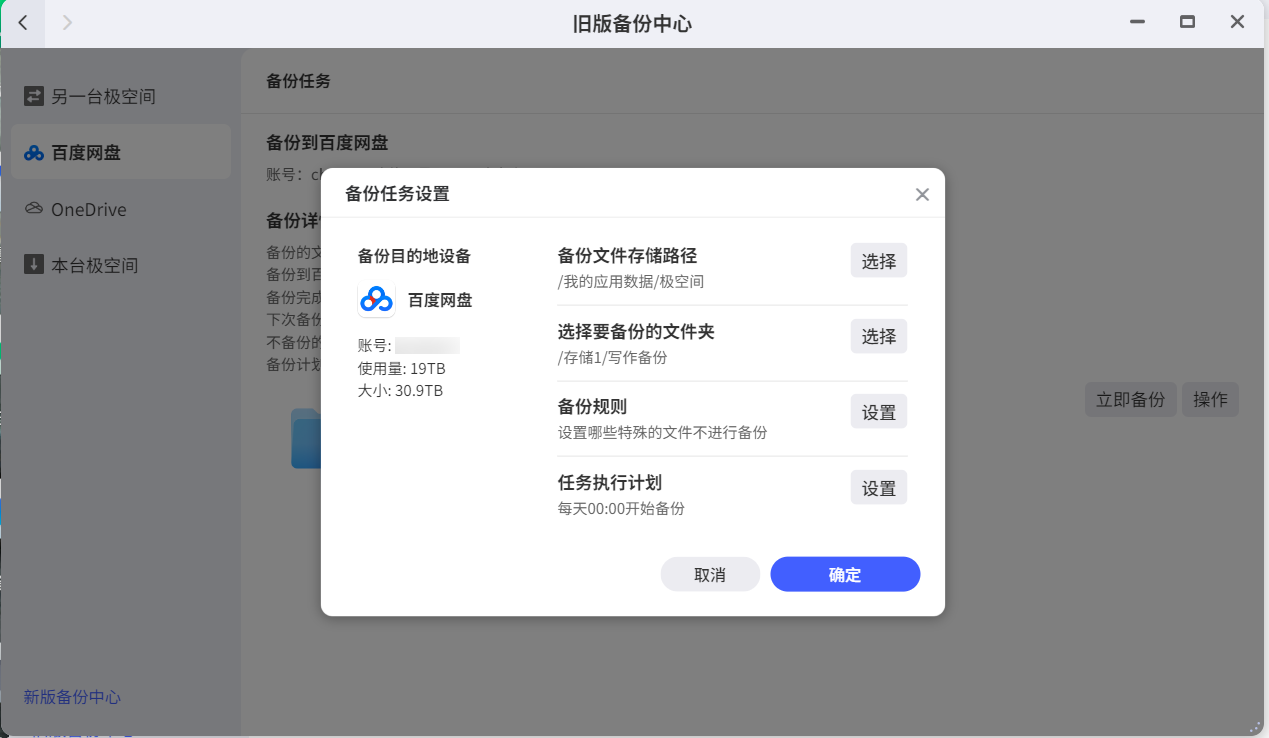This screenshot has width=1269, height=738.
Task: Click the 备份任务 header in background
Action: (298, 81)
